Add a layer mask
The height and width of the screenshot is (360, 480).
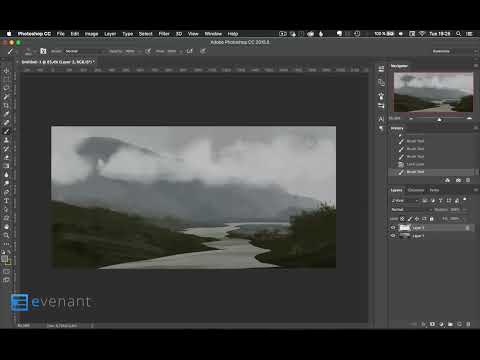[x=432, y=324]
